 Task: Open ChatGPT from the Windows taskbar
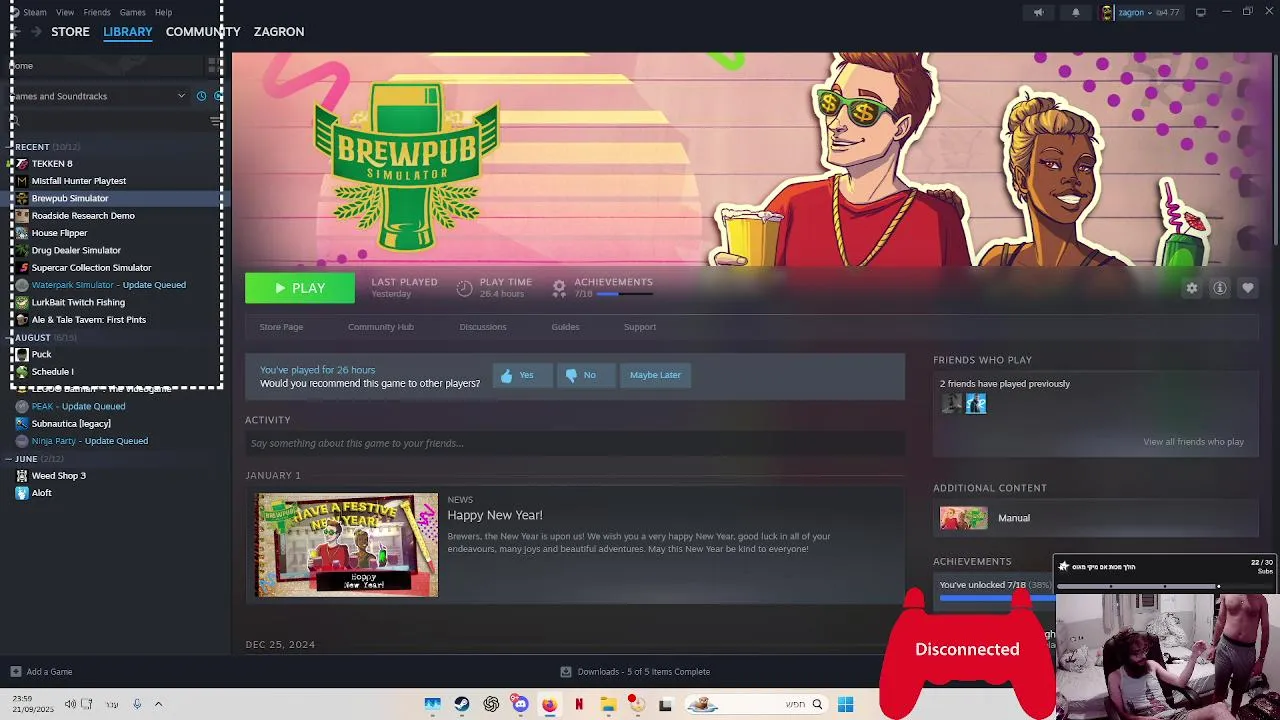pos(491,704)
